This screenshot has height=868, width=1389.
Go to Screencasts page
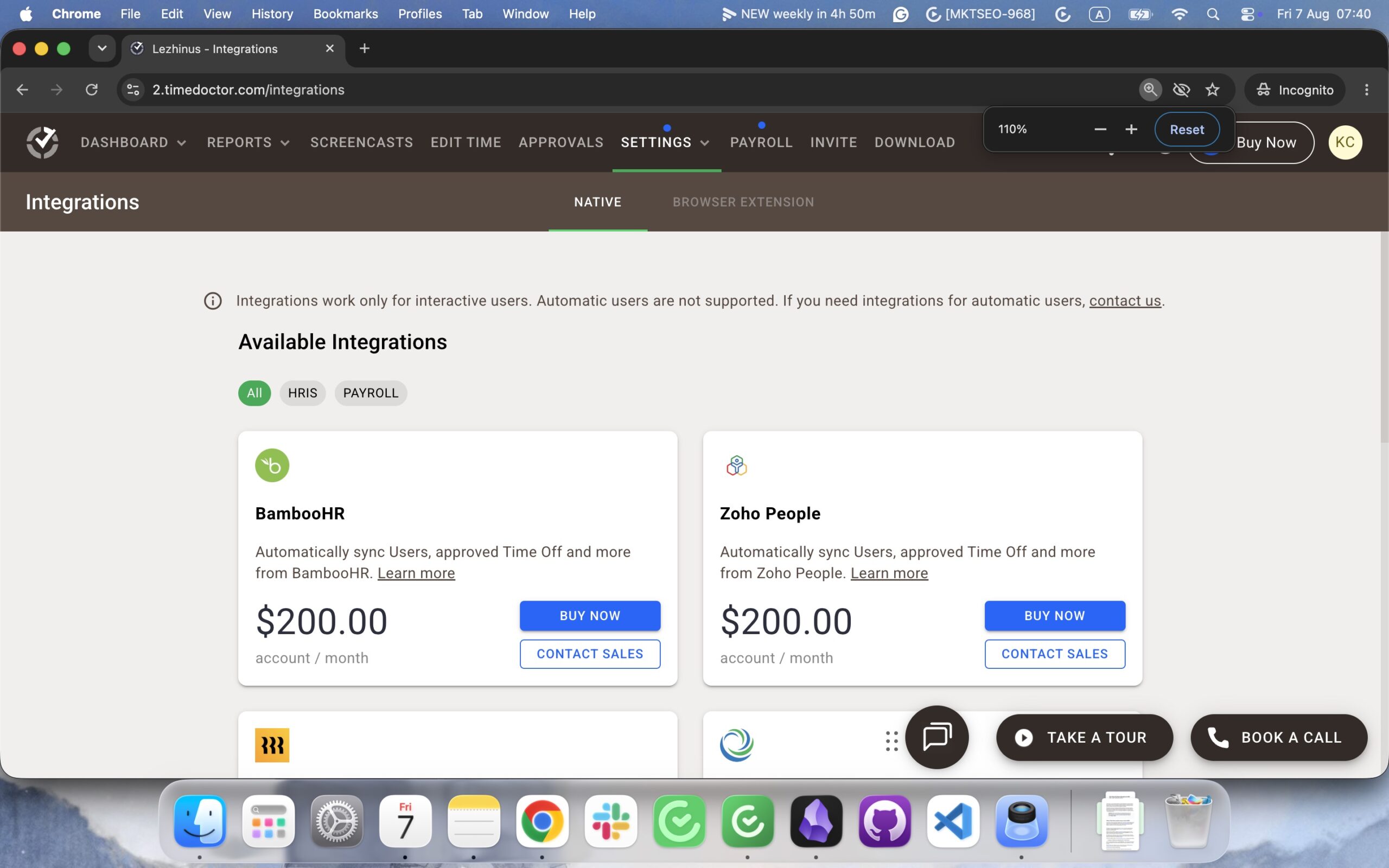pos(361,142)
